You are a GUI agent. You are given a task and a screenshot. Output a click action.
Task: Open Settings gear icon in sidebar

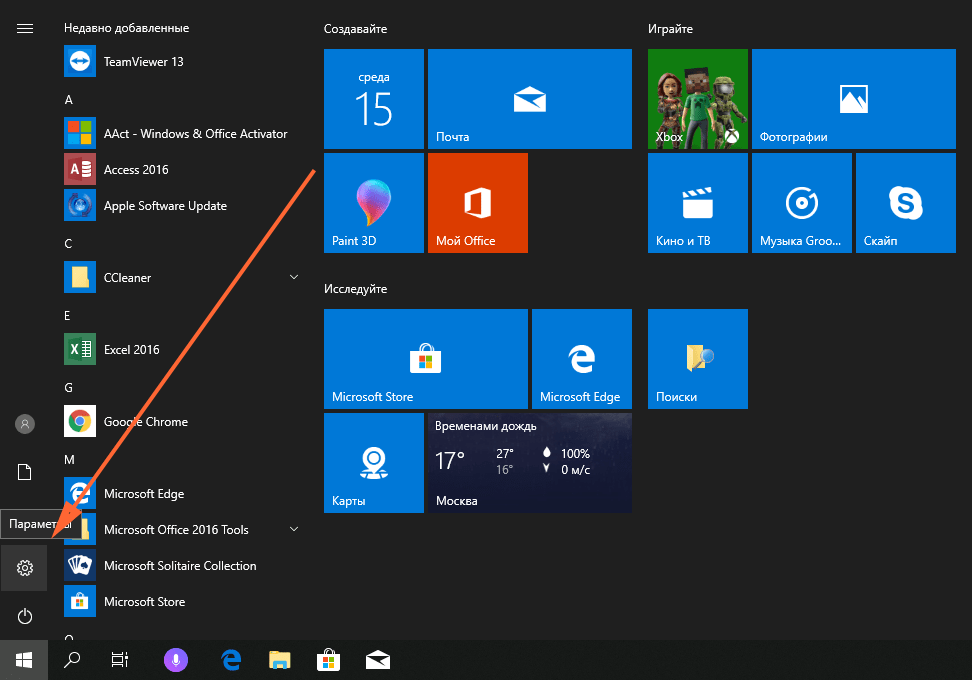(x=25, y=568)
